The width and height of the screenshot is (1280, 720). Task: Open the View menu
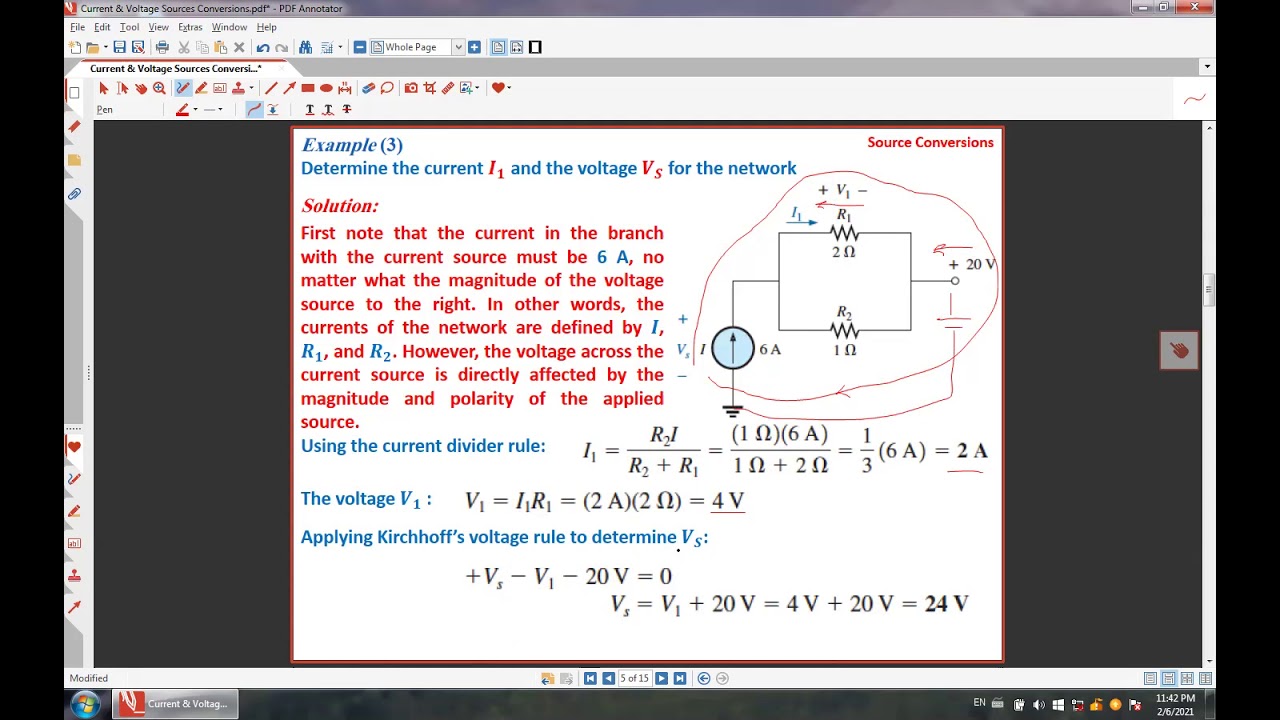[158, 27]
